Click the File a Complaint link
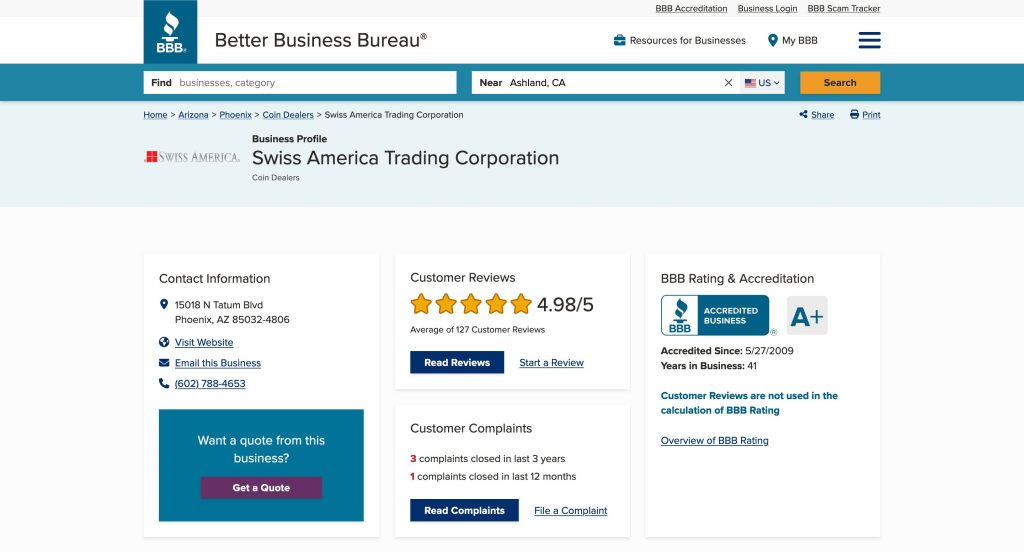Screen dimensions: 1024x552 pos(570,511)
